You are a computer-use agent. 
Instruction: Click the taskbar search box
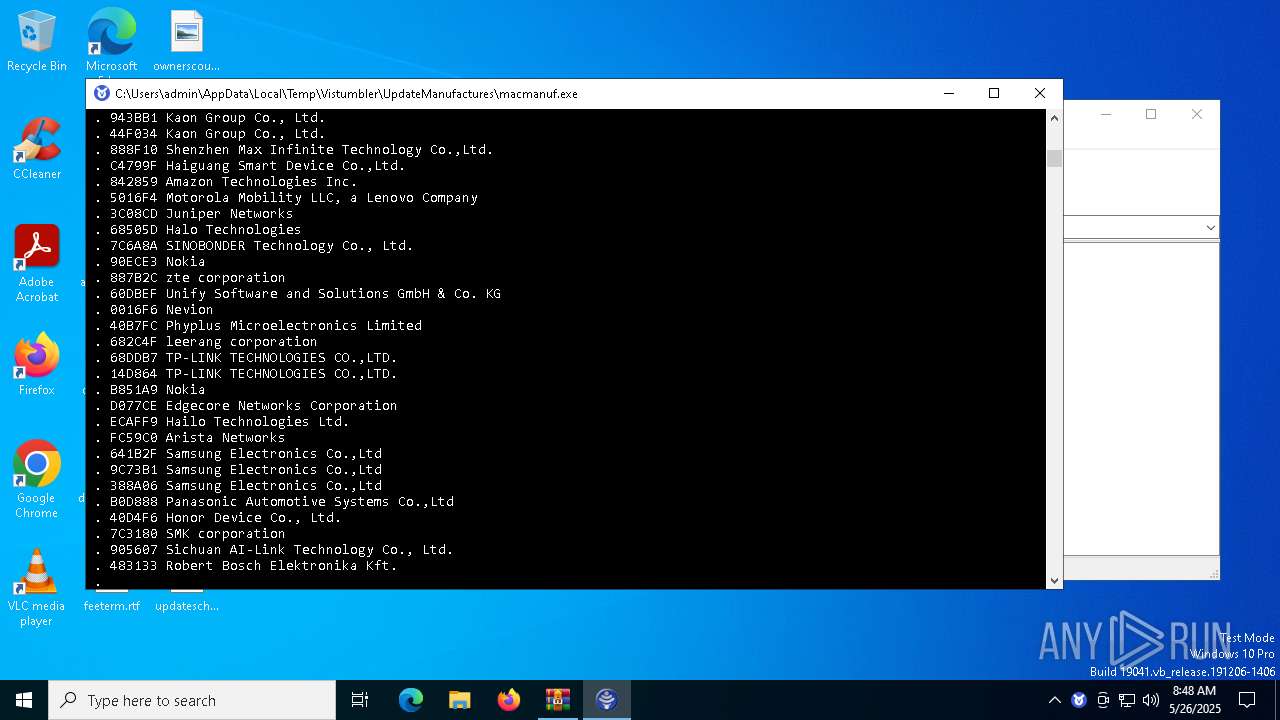coord(192,700)
